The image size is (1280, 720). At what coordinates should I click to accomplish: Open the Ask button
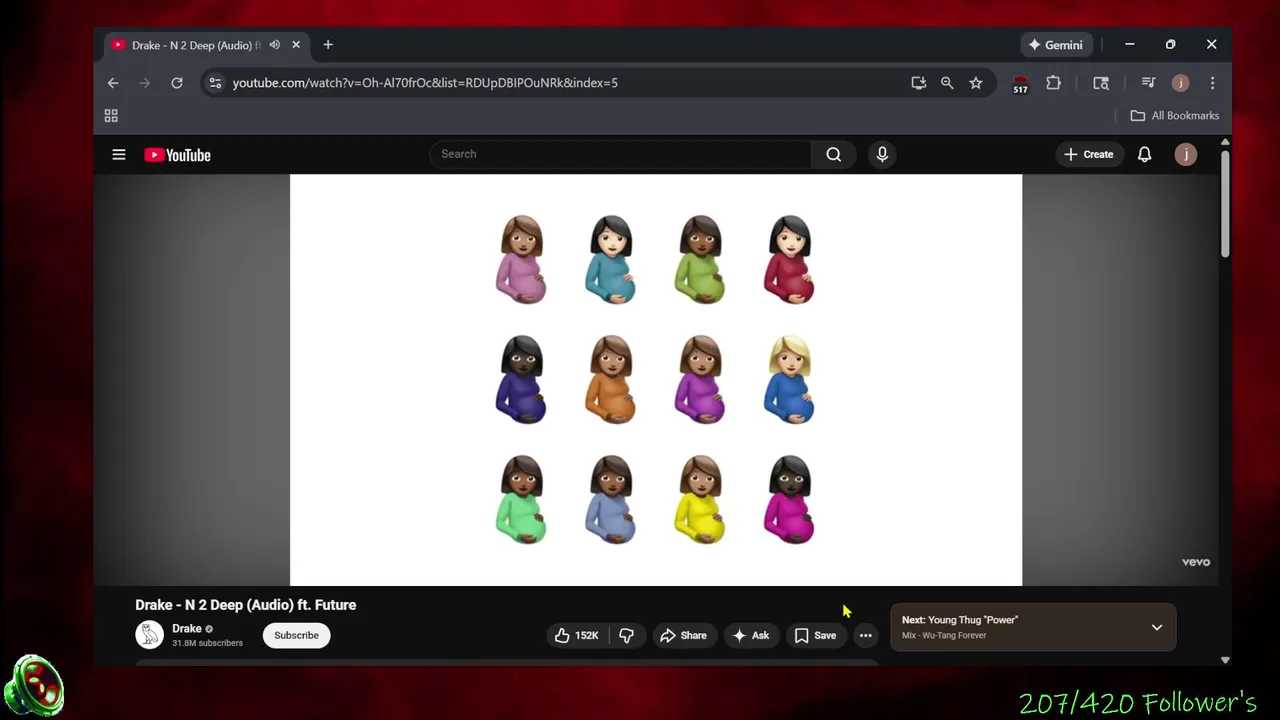click(x=751, y=635)
